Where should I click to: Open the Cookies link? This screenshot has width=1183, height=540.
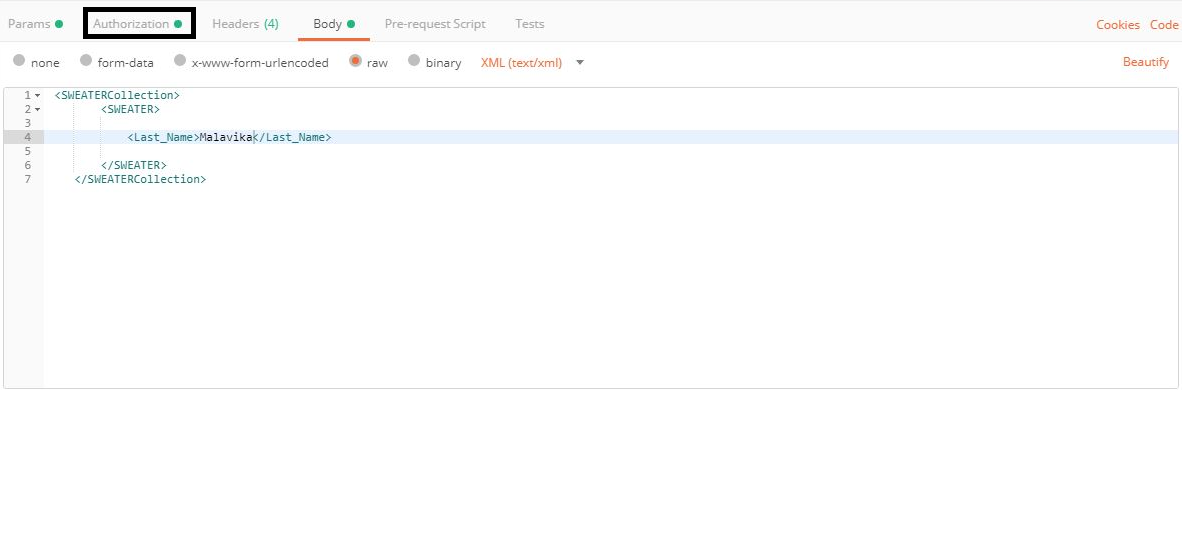[x=1117, y=25]
